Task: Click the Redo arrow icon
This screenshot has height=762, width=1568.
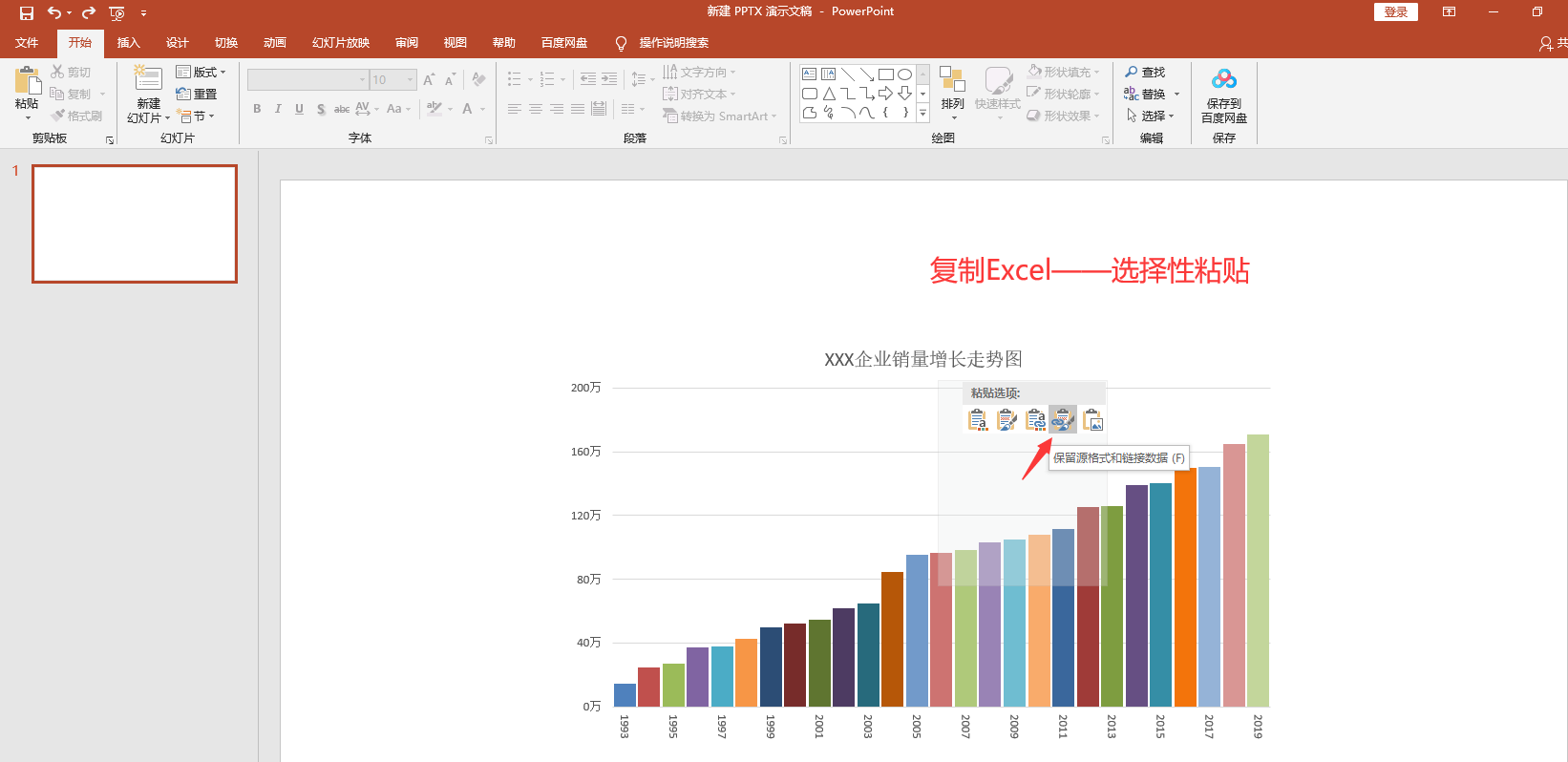Action: pyautogui.click(x=89, y=12)
